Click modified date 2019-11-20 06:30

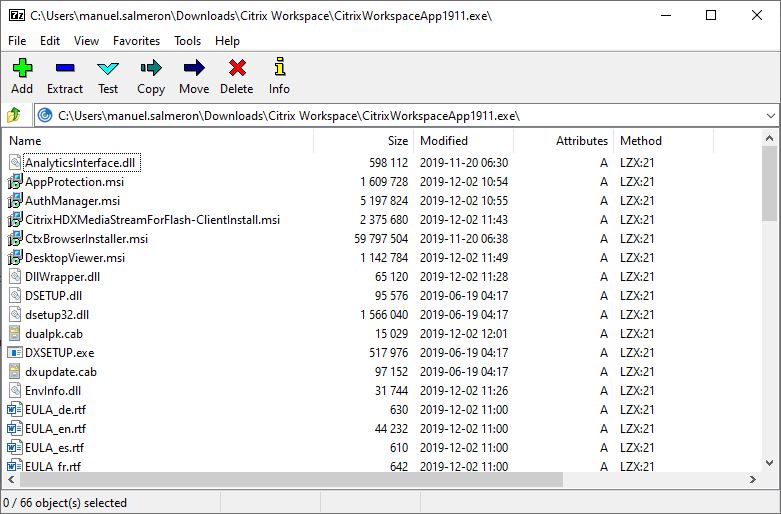click(x=464, y=163)
